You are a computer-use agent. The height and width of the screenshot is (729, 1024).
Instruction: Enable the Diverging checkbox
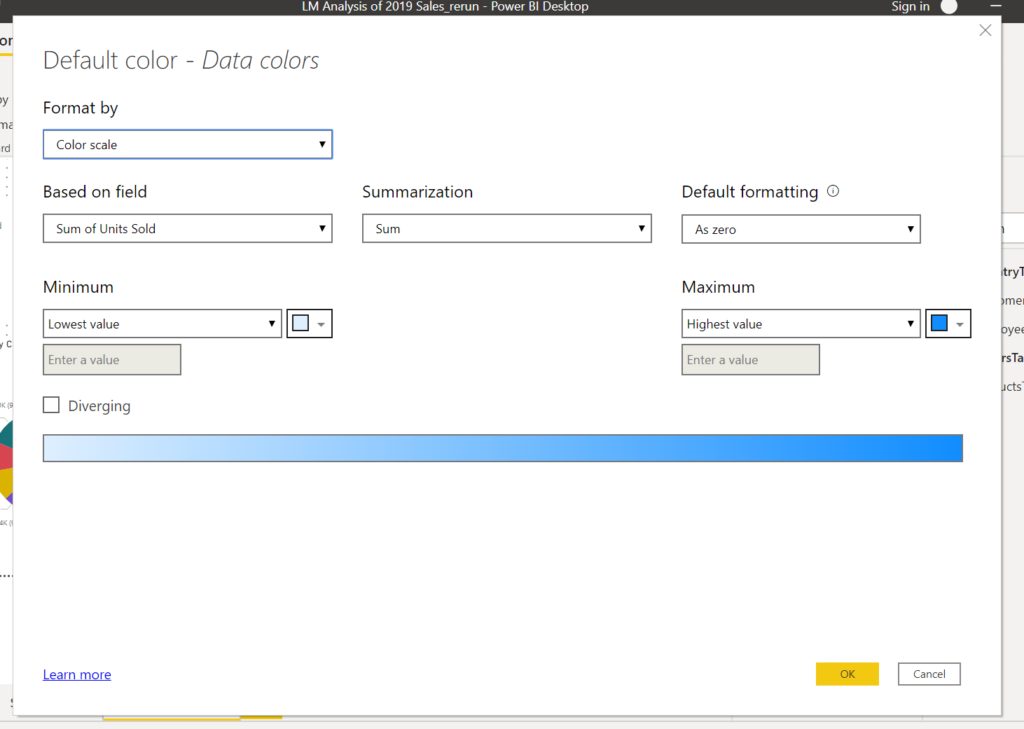52,405
